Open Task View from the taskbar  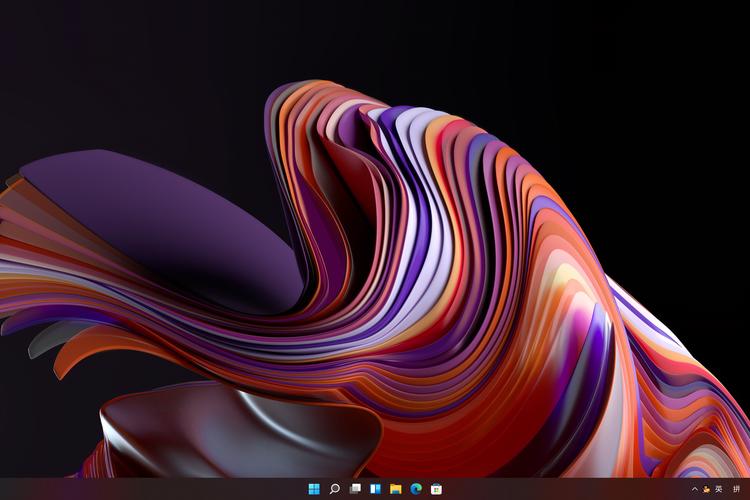(x=355, y=489)
